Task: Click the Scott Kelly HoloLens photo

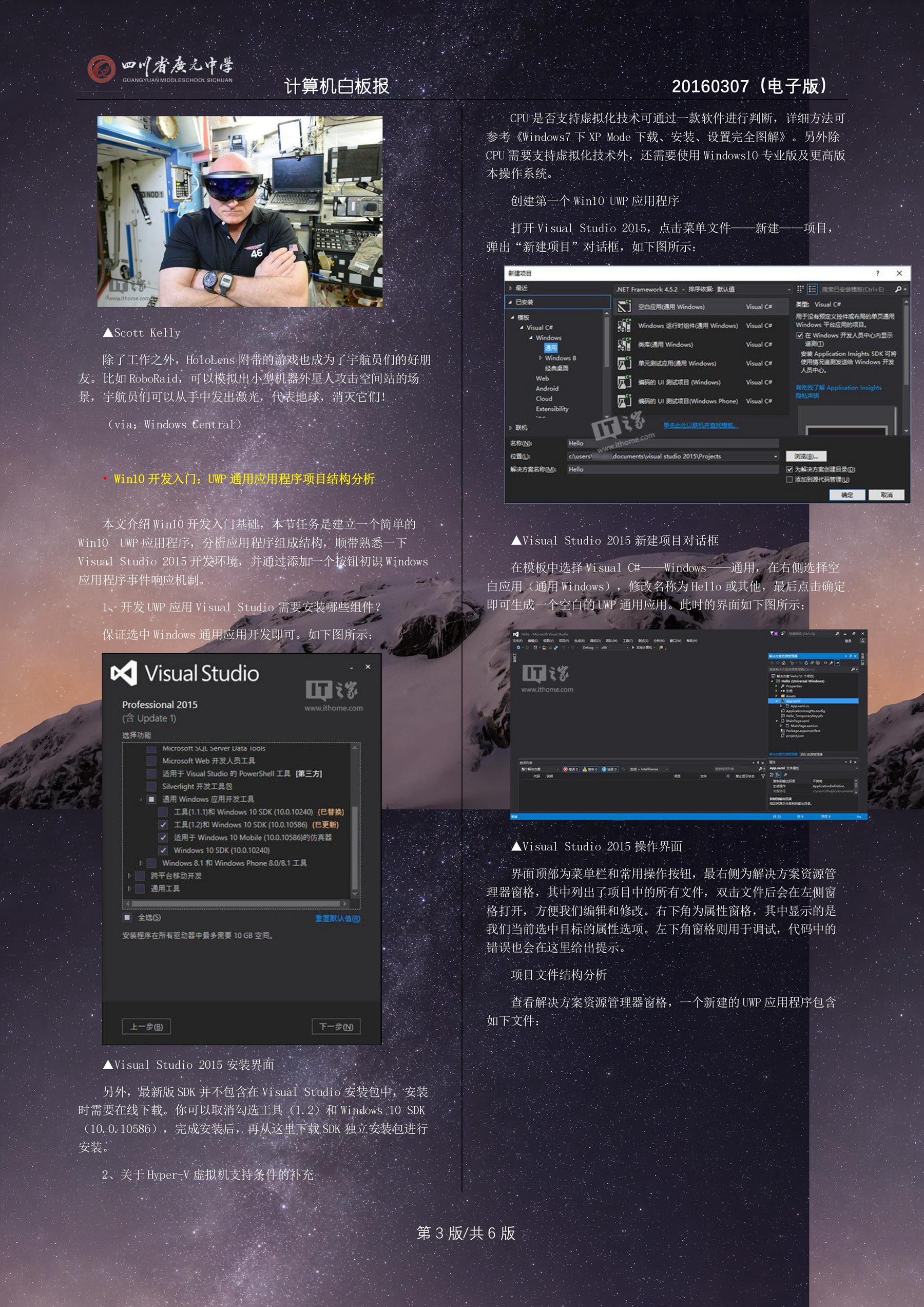Action: tap(240, 212)
